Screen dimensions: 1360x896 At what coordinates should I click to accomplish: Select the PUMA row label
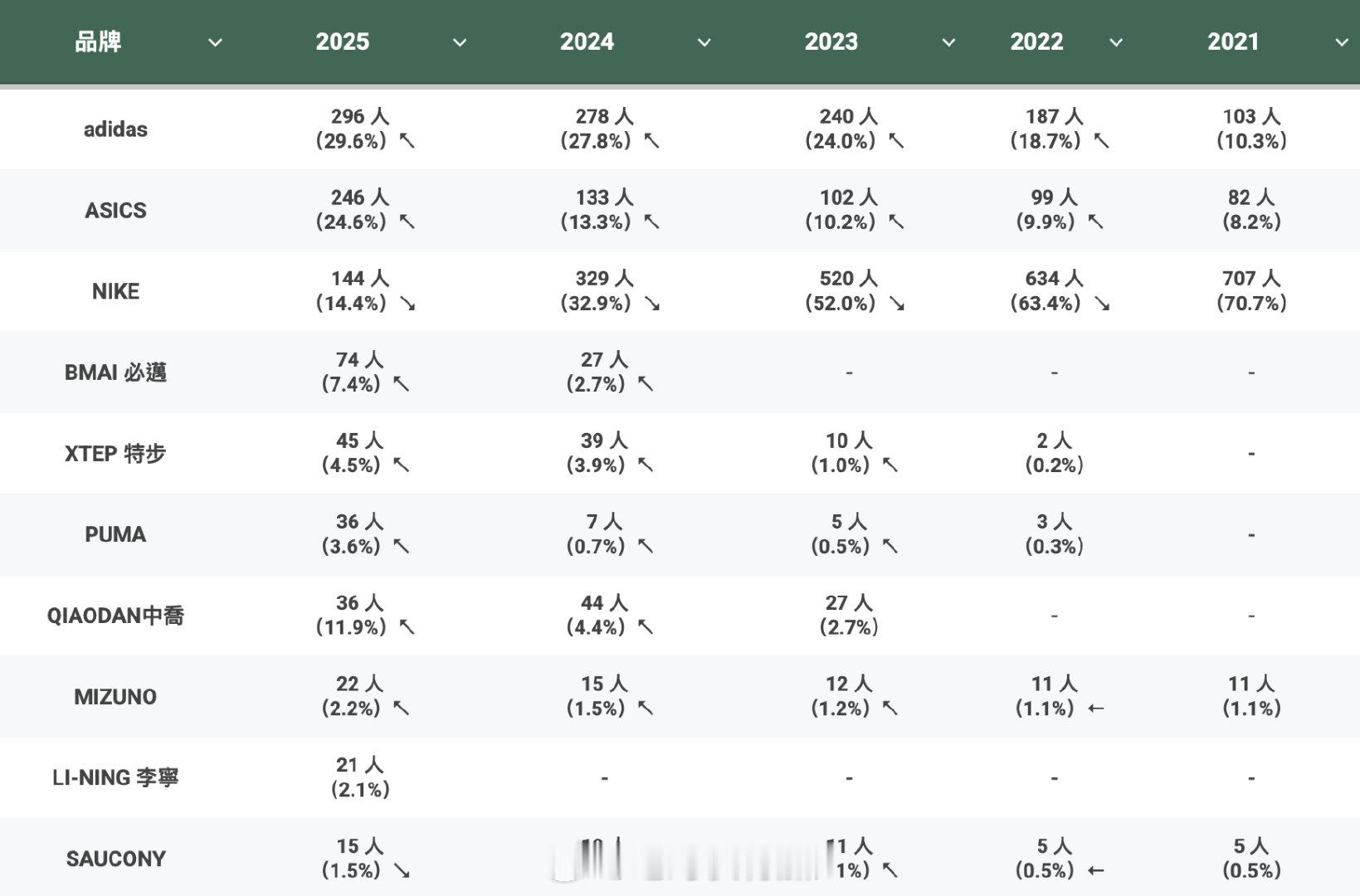coord(115,534)
